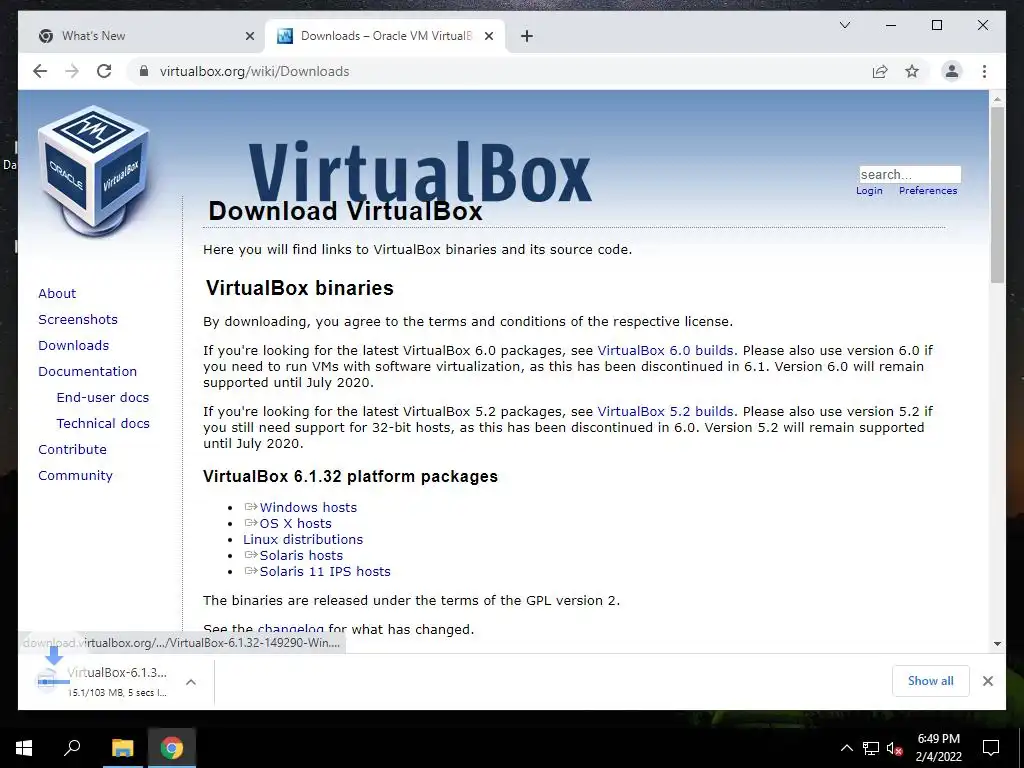
Task: Share this page via the share icon
Action: (x=880, y=71)
